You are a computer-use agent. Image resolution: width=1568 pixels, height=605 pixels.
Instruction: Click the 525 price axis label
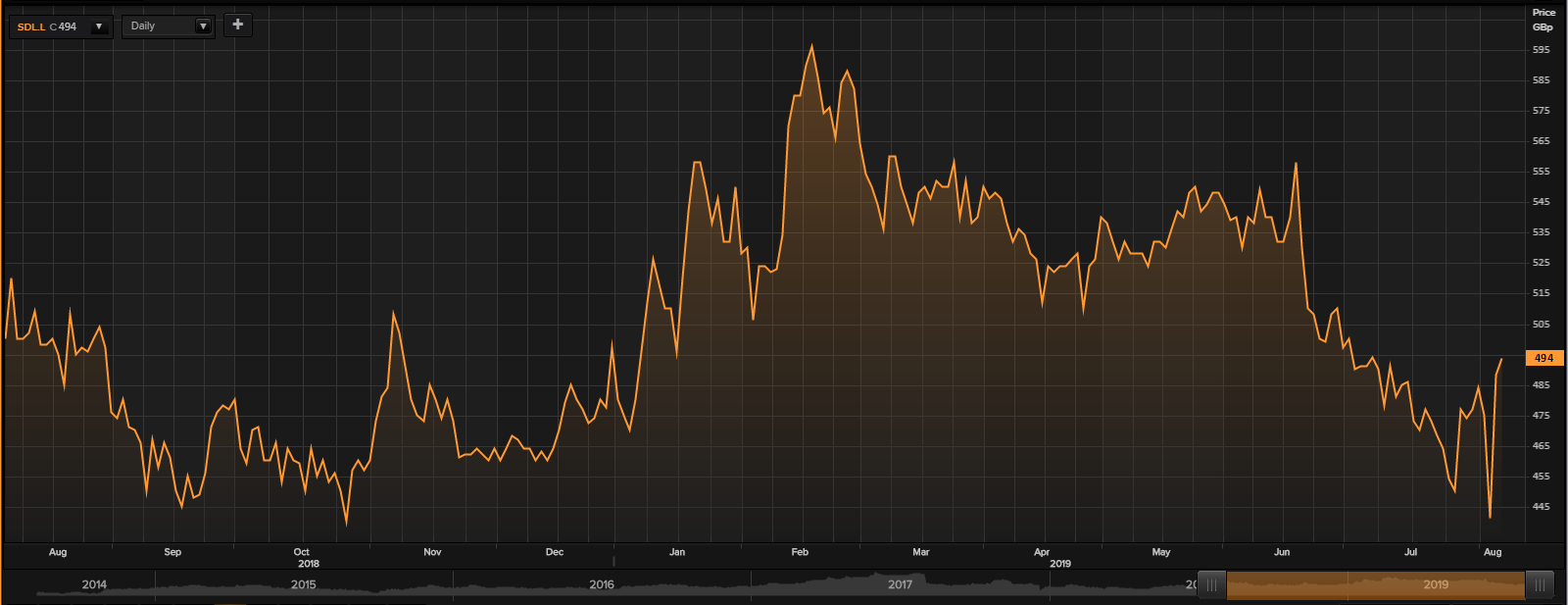(x=1542, y=263)
